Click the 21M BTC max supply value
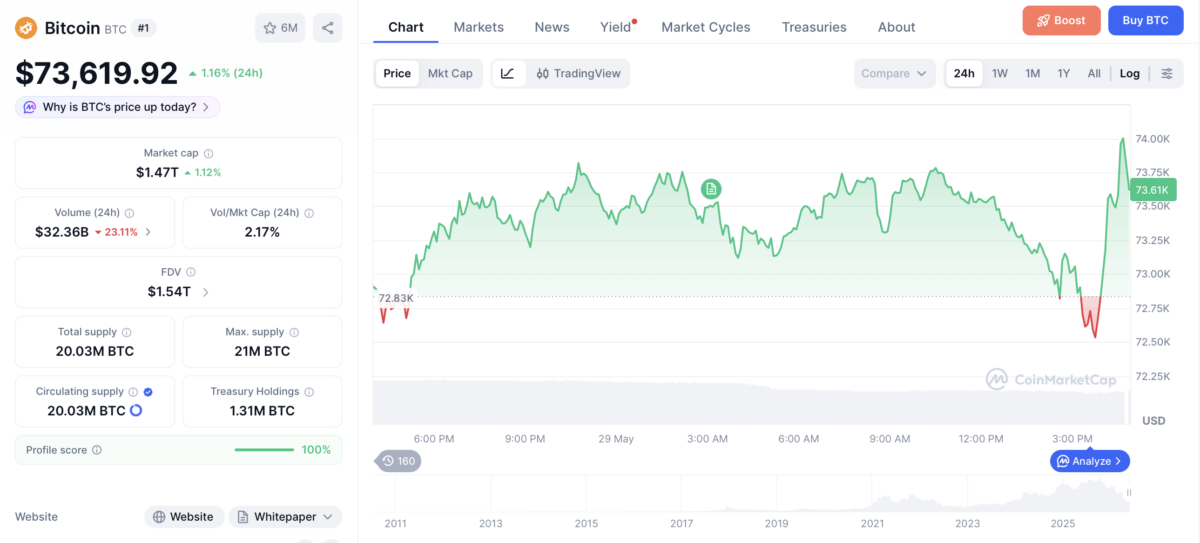Screen dimensions: 1200x543 [x=262, y=351]
